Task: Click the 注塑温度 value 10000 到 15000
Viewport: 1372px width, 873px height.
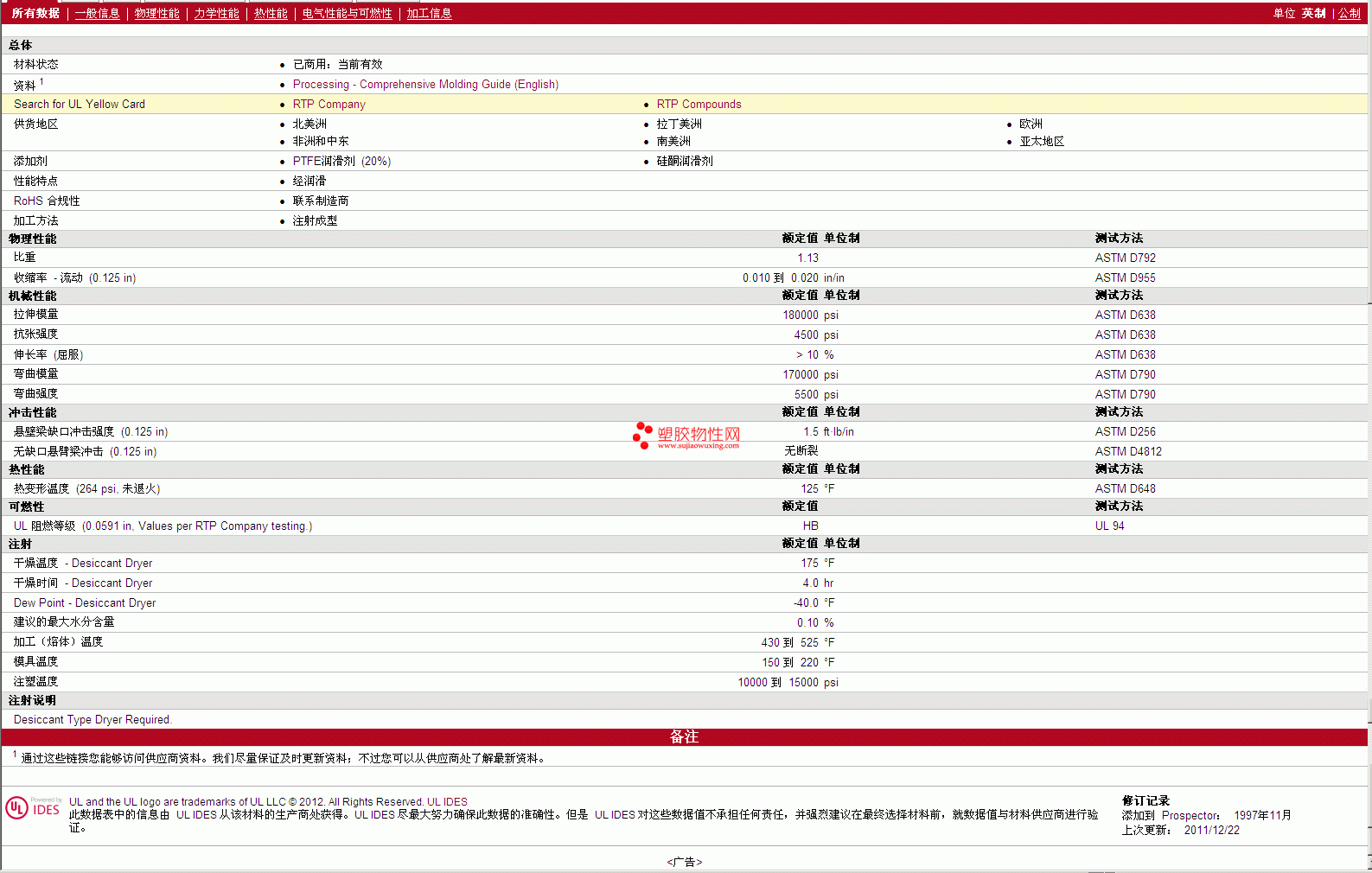Action: tap(777, 682)
